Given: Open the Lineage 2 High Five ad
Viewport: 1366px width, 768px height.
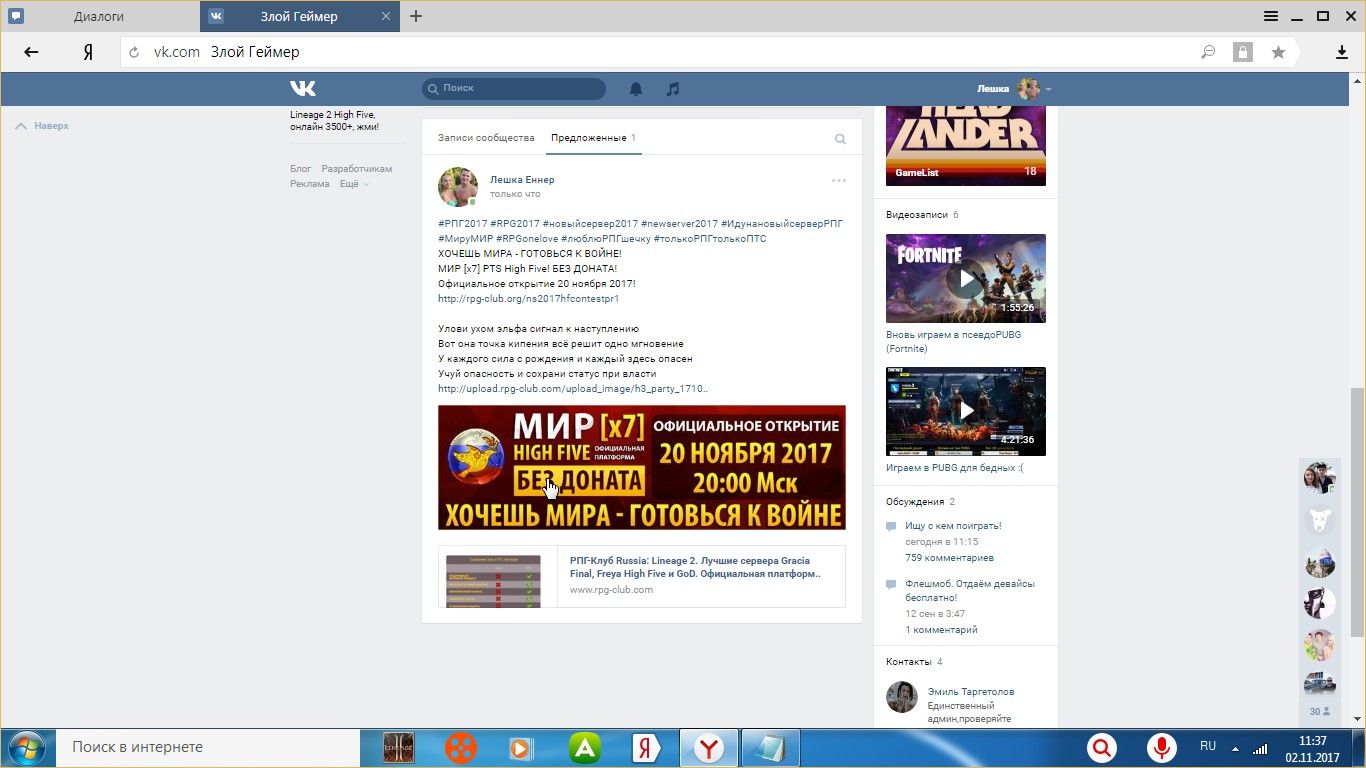Looking at the screenshot, I should pyautogui.click(x=334, y=121).
